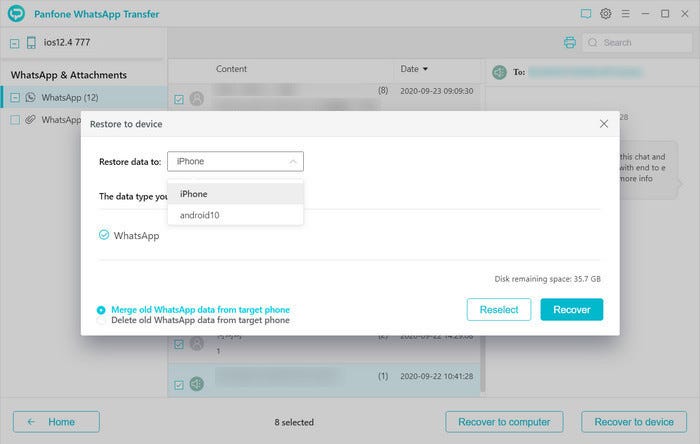Image resolution: width=700 pixels, height=444 pixels.
Task: Click the 2020-09-22 10:41:28 date cell
Action: coord(437,376)
